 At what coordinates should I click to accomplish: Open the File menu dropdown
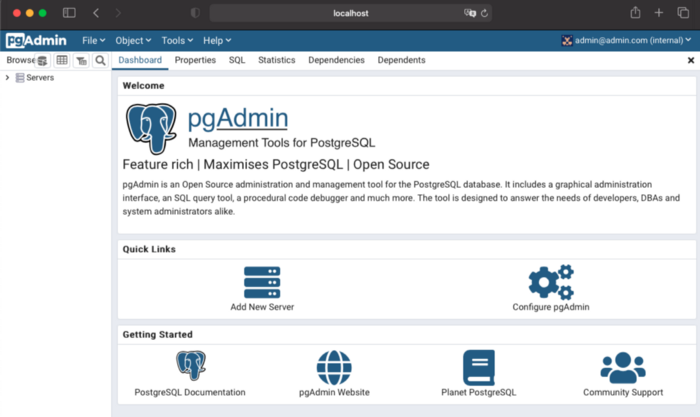tap(93, 41)
